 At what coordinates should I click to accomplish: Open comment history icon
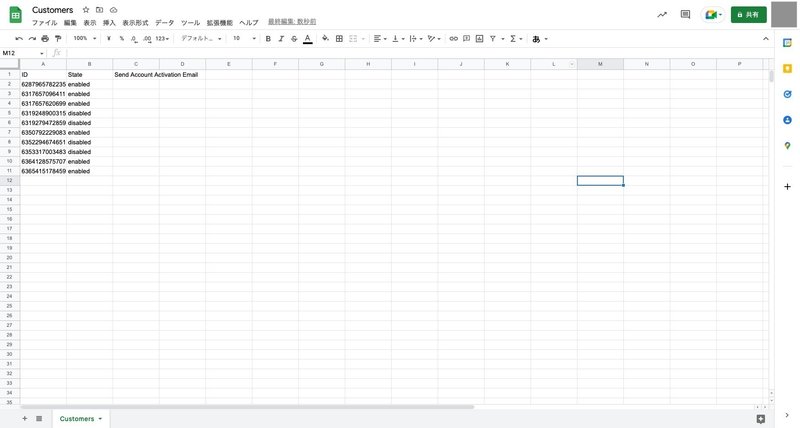coord(685,15)
